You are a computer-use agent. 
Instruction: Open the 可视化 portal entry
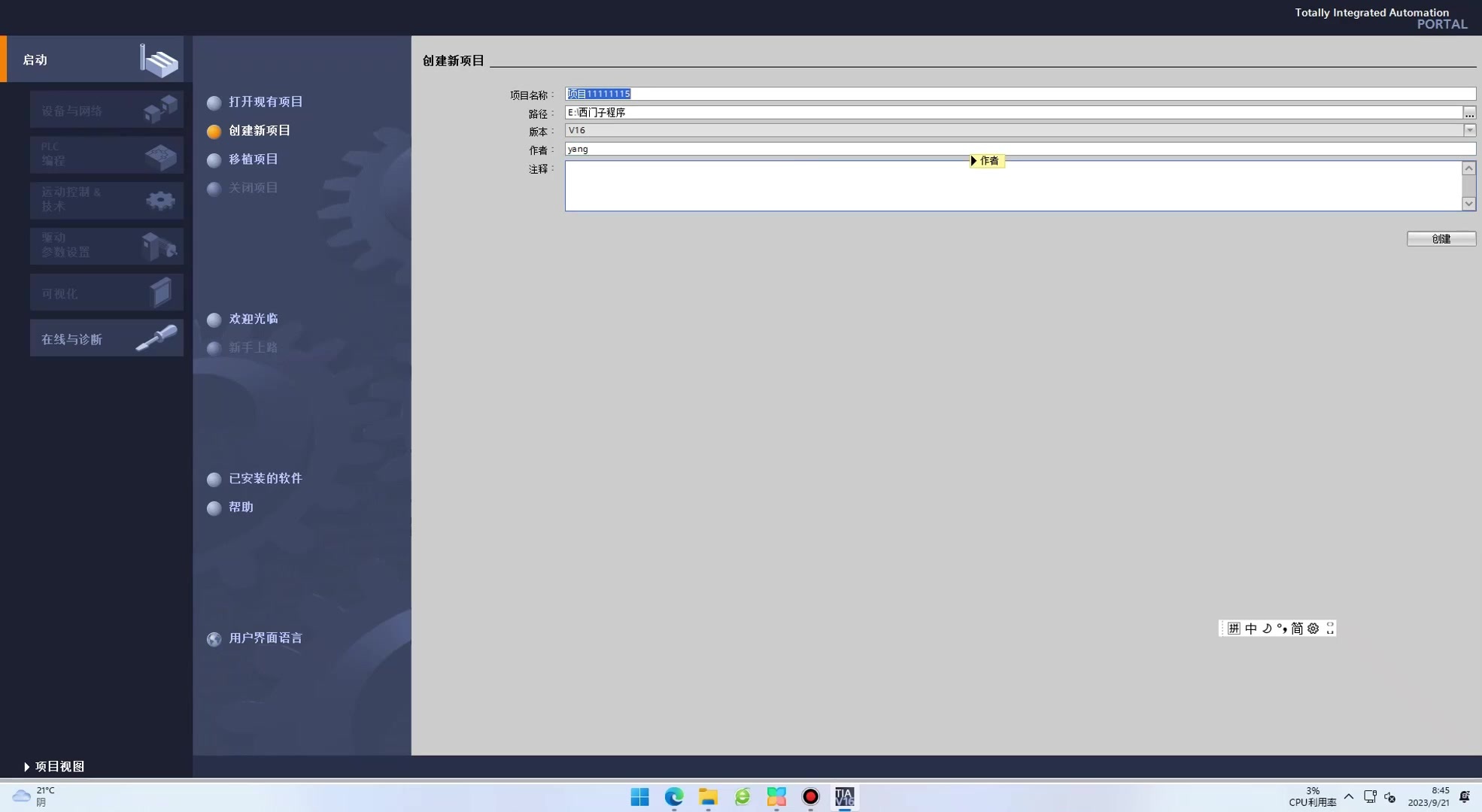tap(107, 292)
